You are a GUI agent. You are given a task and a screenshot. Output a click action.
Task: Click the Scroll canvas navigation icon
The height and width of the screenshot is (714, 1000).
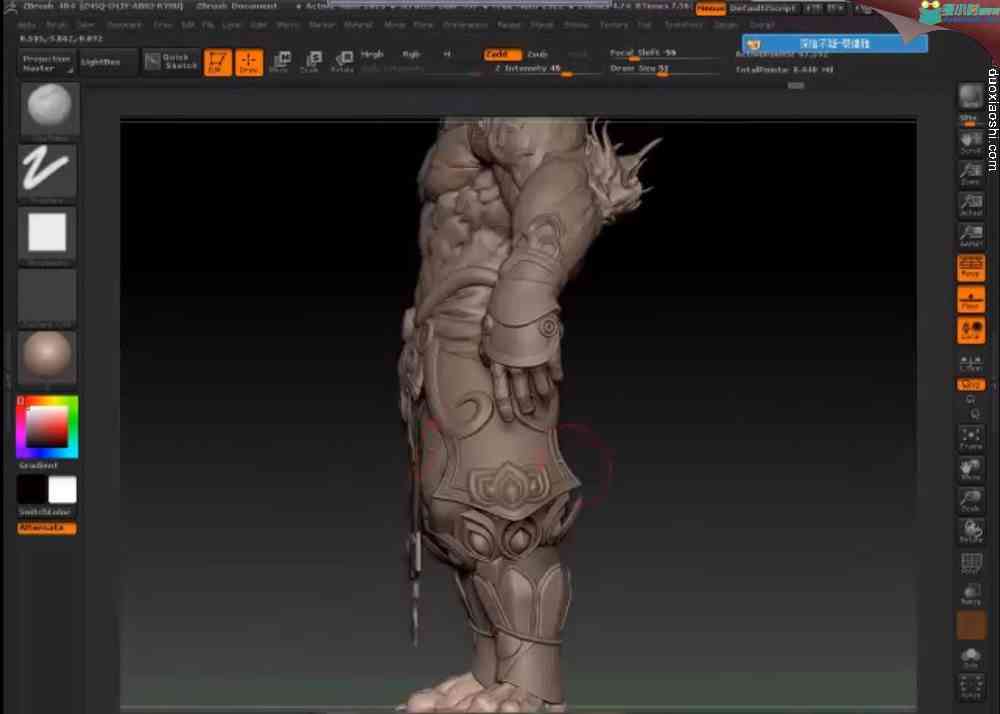pyautogui.click(x=971, y=142)
